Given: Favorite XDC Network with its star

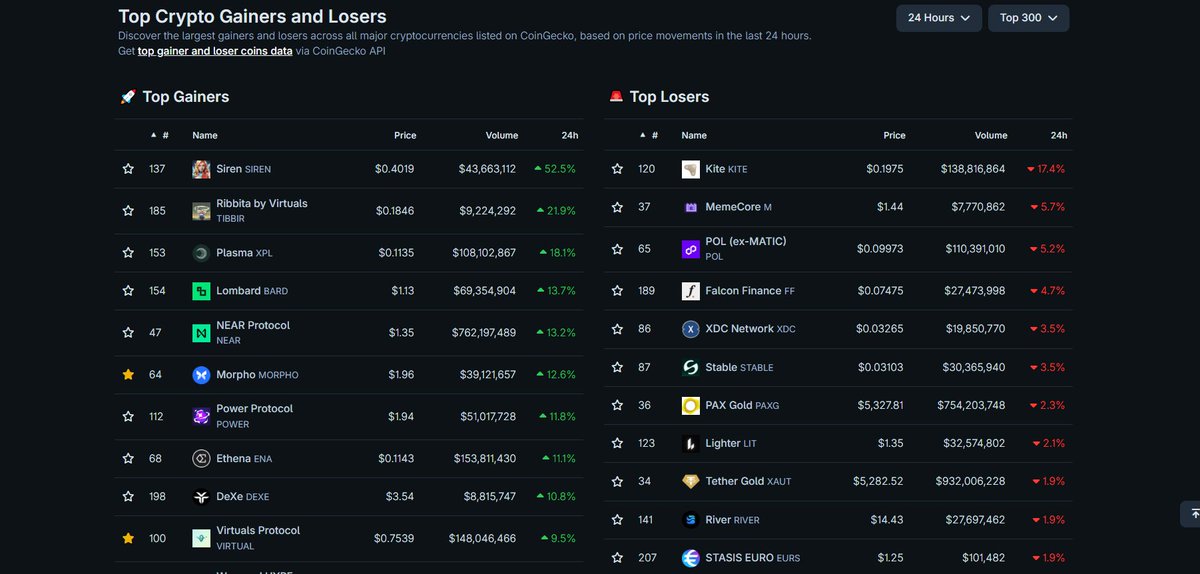Looking at the screenshot, I should 617,329.
